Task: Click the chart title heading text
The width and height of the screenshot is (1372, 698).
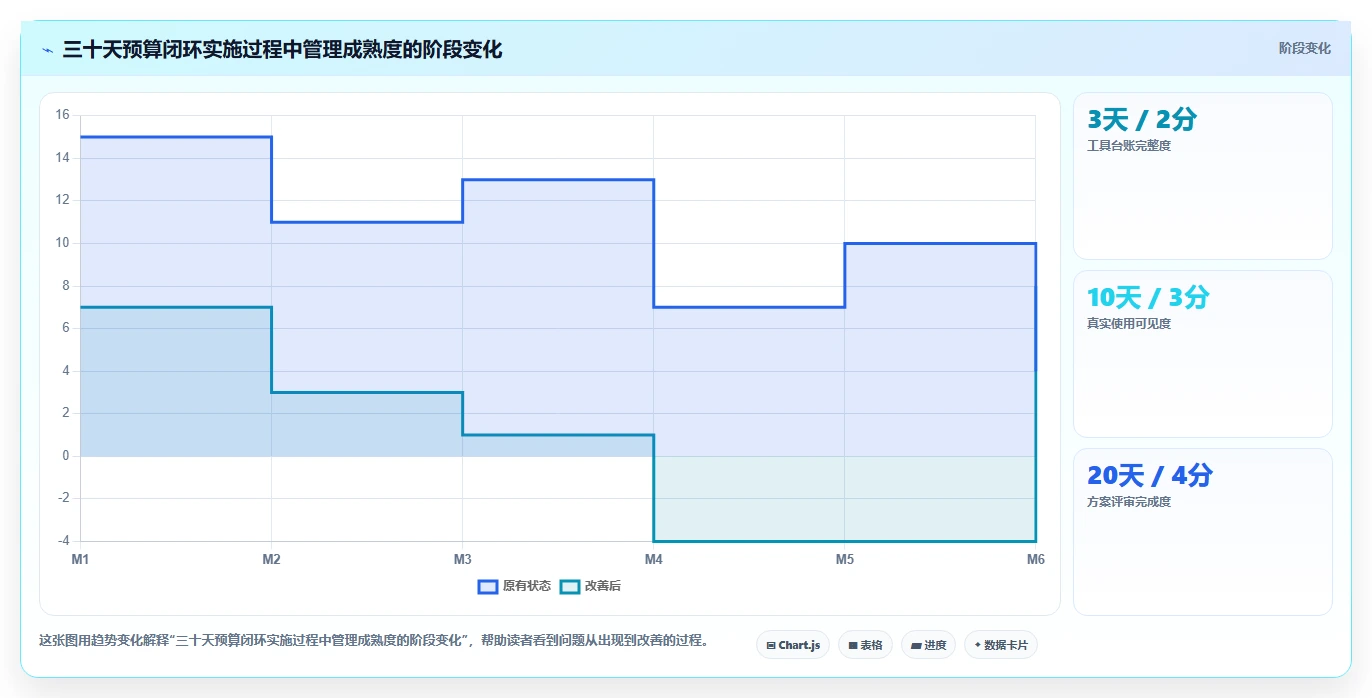Action: point(282,49)
